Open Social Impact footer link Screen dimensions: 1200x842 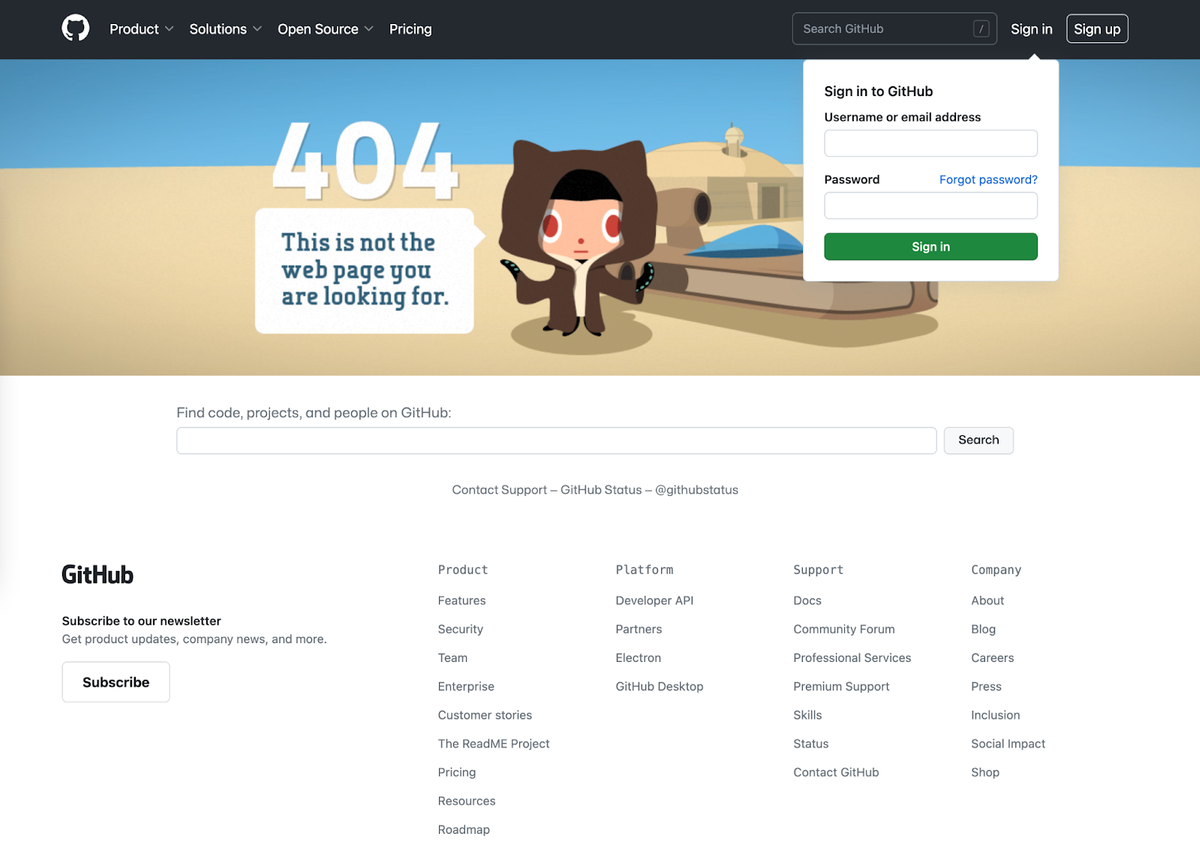(1008, 744)
